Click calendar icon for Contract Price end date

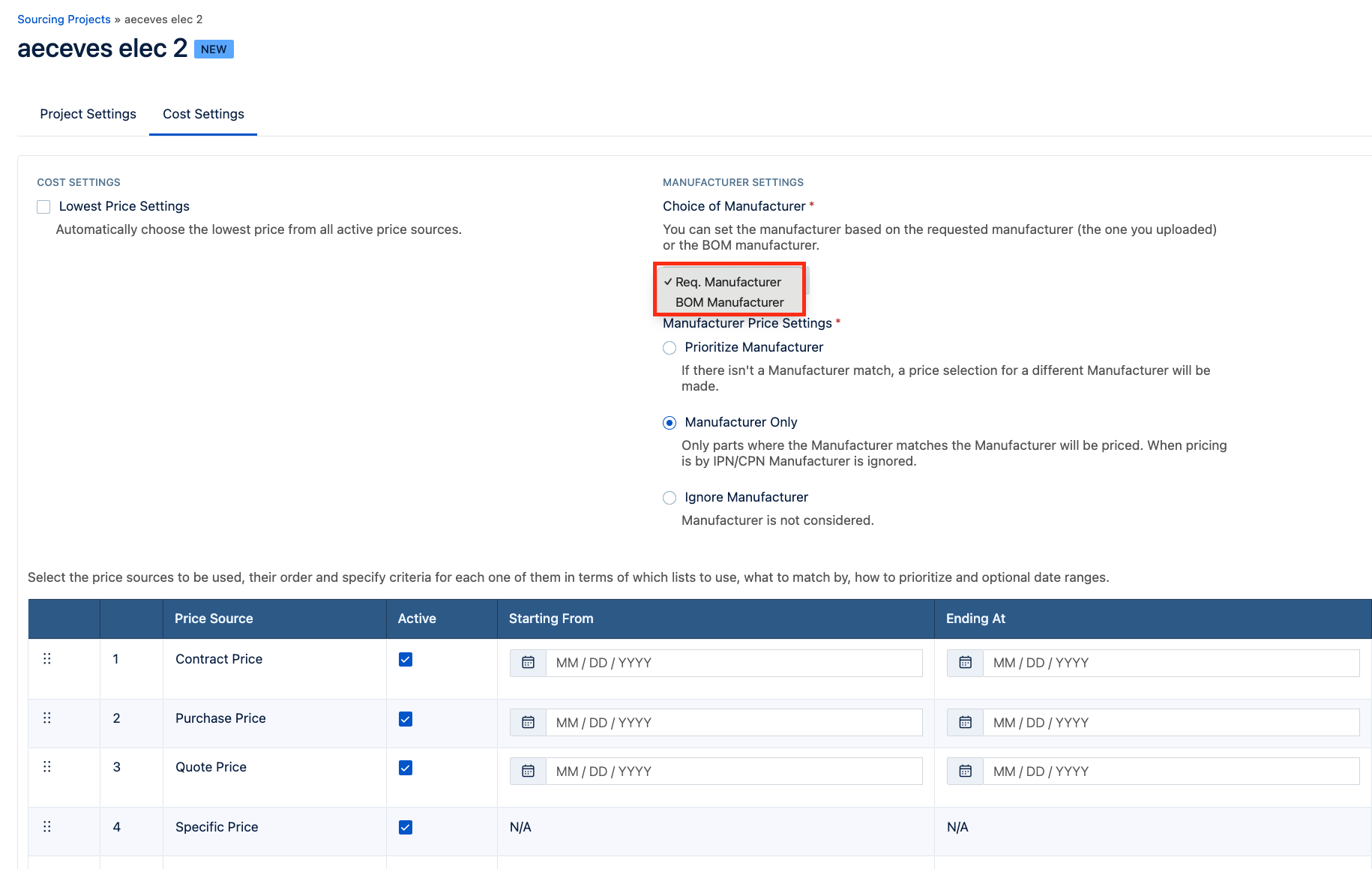coord(965,663)
